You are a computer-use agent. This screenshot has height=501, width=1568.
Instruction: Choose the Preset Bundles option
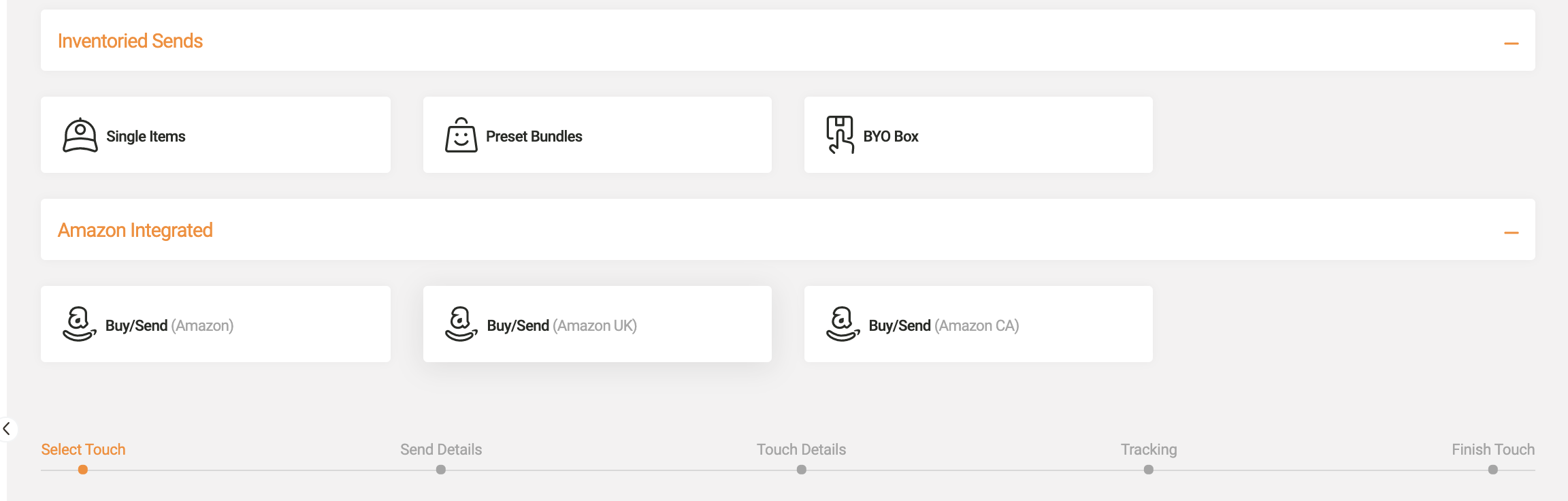point(598,135)
